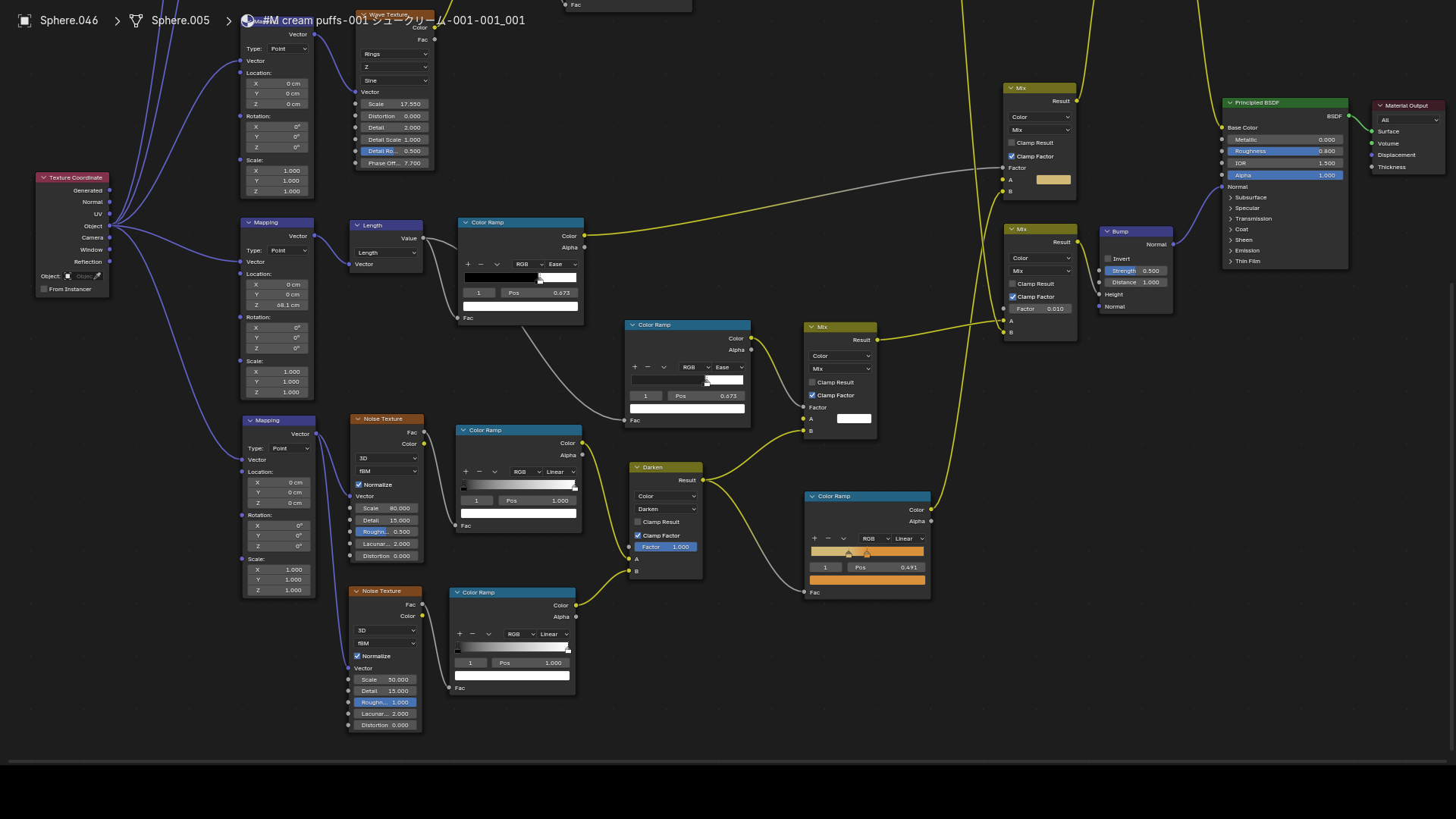Viewport: 1456px width, 819px height.
Task: Enable From Instancer in Texture Coordinate node
Action: click(44, 289)
